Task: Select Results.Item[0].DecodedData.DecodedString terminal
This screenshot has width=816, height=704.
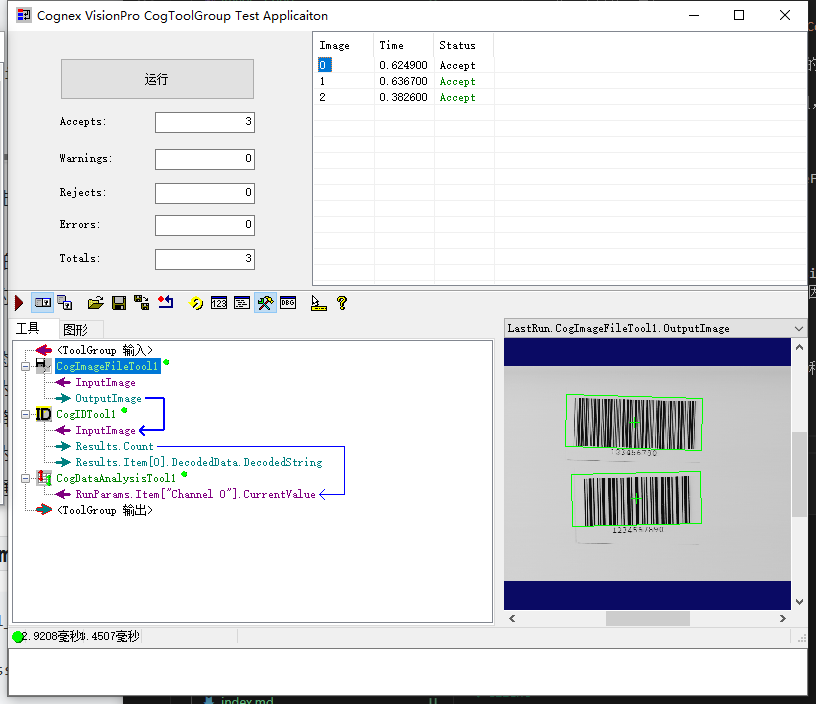Action: [199, 462]
